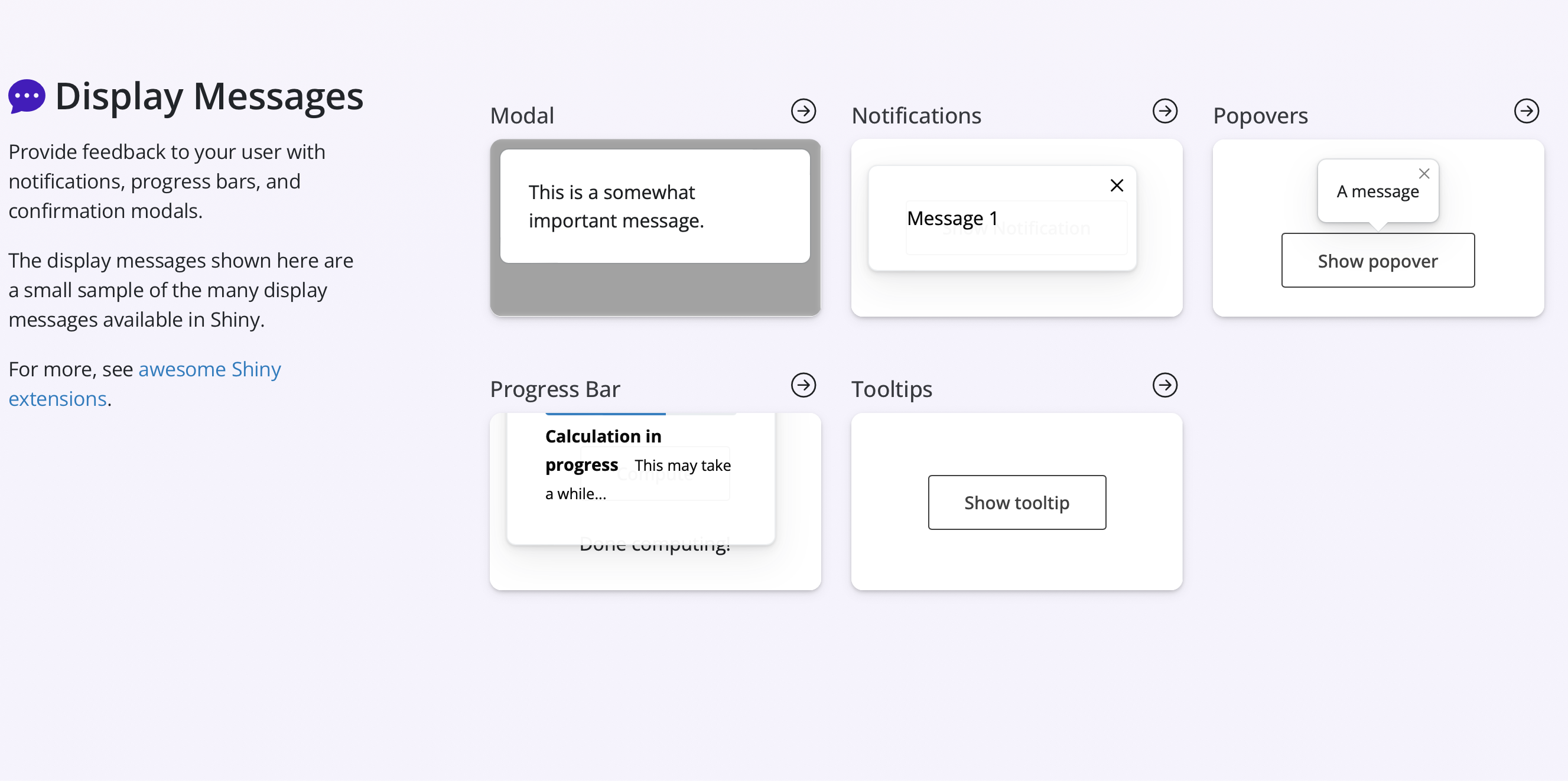
Task: Open the Modal arrow icon
Action: (803, 112)
